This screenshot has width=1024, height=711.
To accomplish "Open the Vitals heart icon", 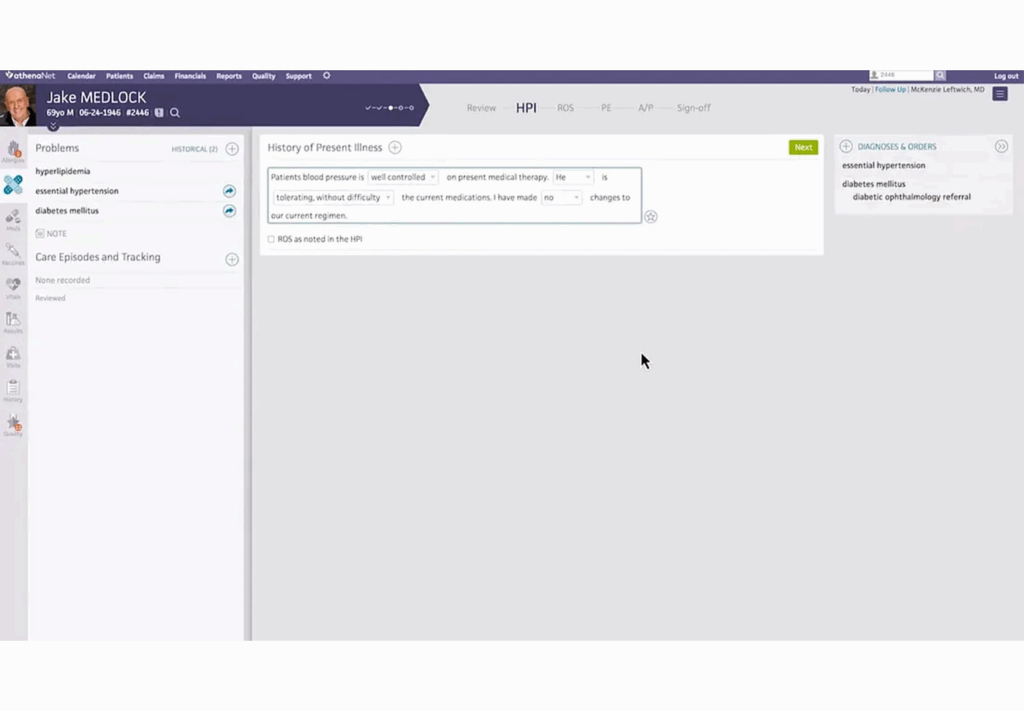I will pyautogui.click(x=13, y=286).
